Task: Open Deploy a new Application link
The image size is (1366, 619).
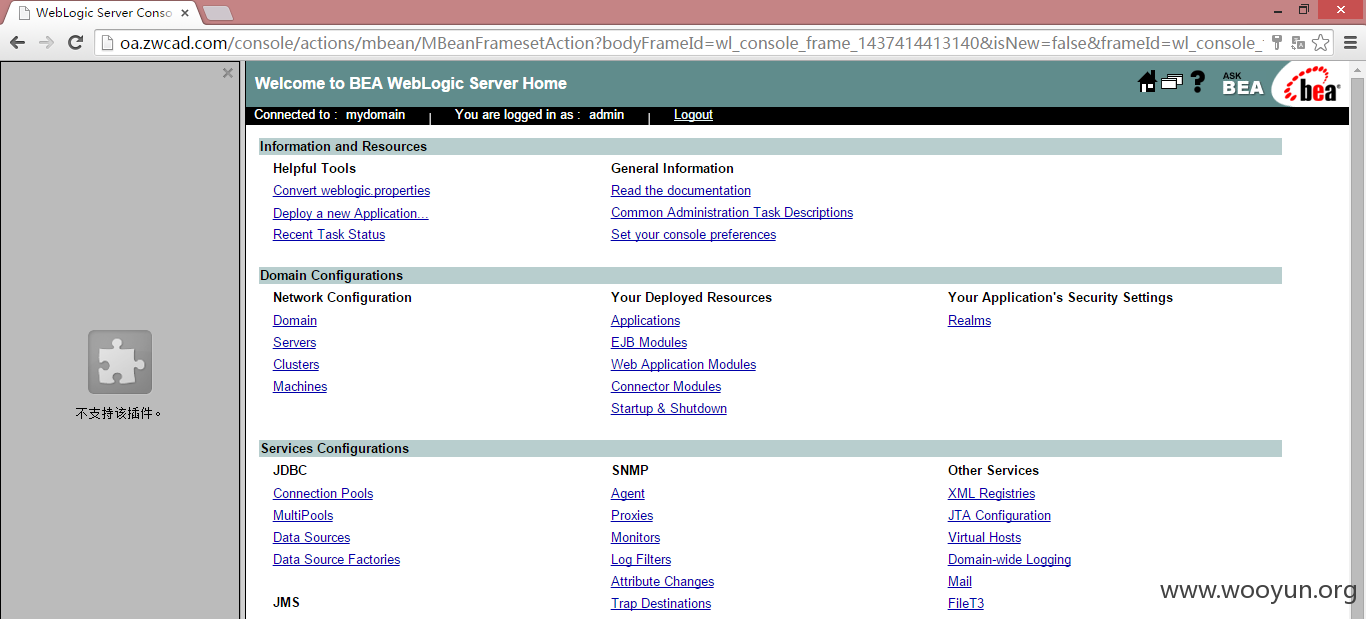Action: pyautogui.click(x=350, y=213)
